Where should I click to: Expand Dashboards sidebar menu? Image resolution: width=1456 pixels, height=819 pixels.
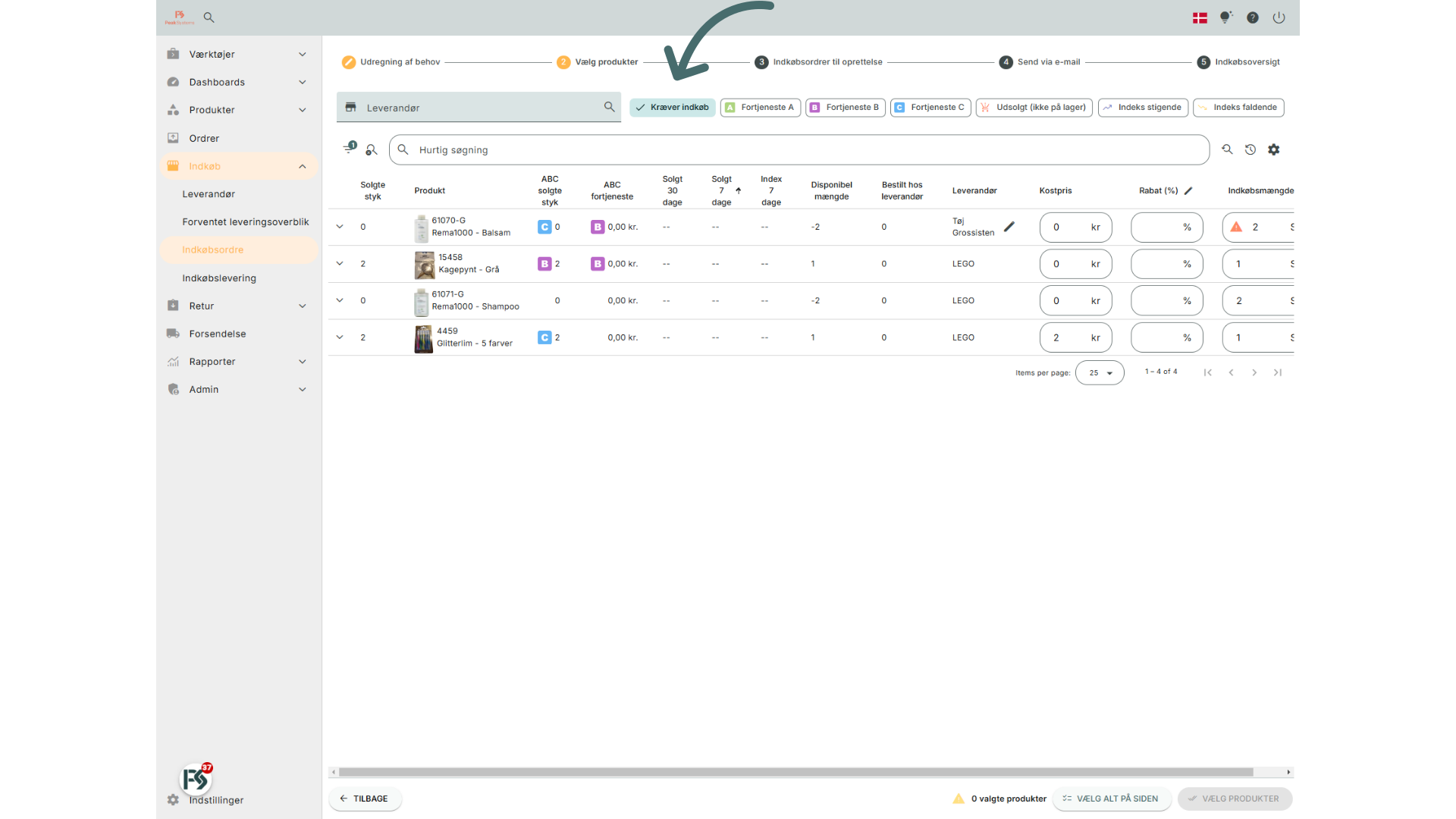(x=238, y=82)
